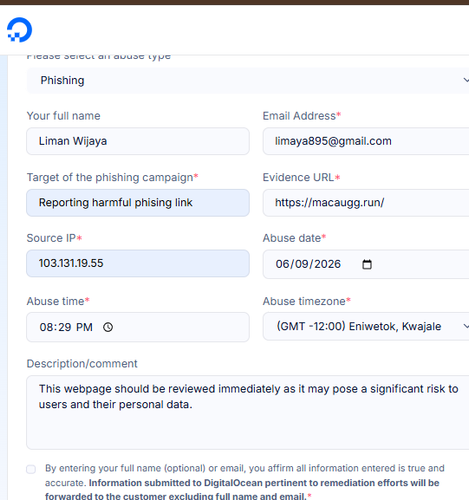The height and width of the screenshot is (500, 469).
Task: Tick the affirmation checkbox for accurate information
Action: 31,469
